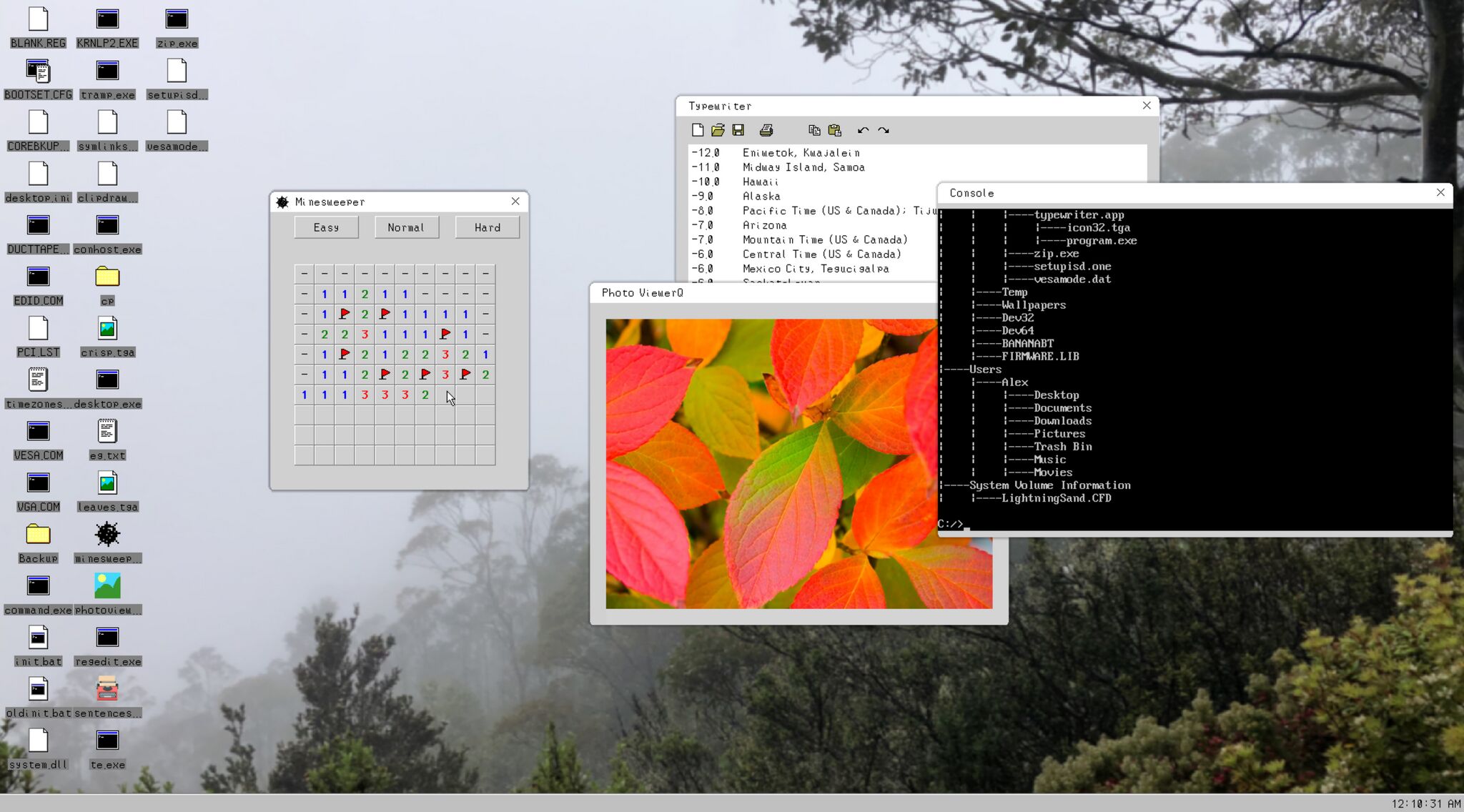The image size is (1464, 812).
Task: Click the unrevealed Minesweeper cell under cursor
Action: point(445,395)
